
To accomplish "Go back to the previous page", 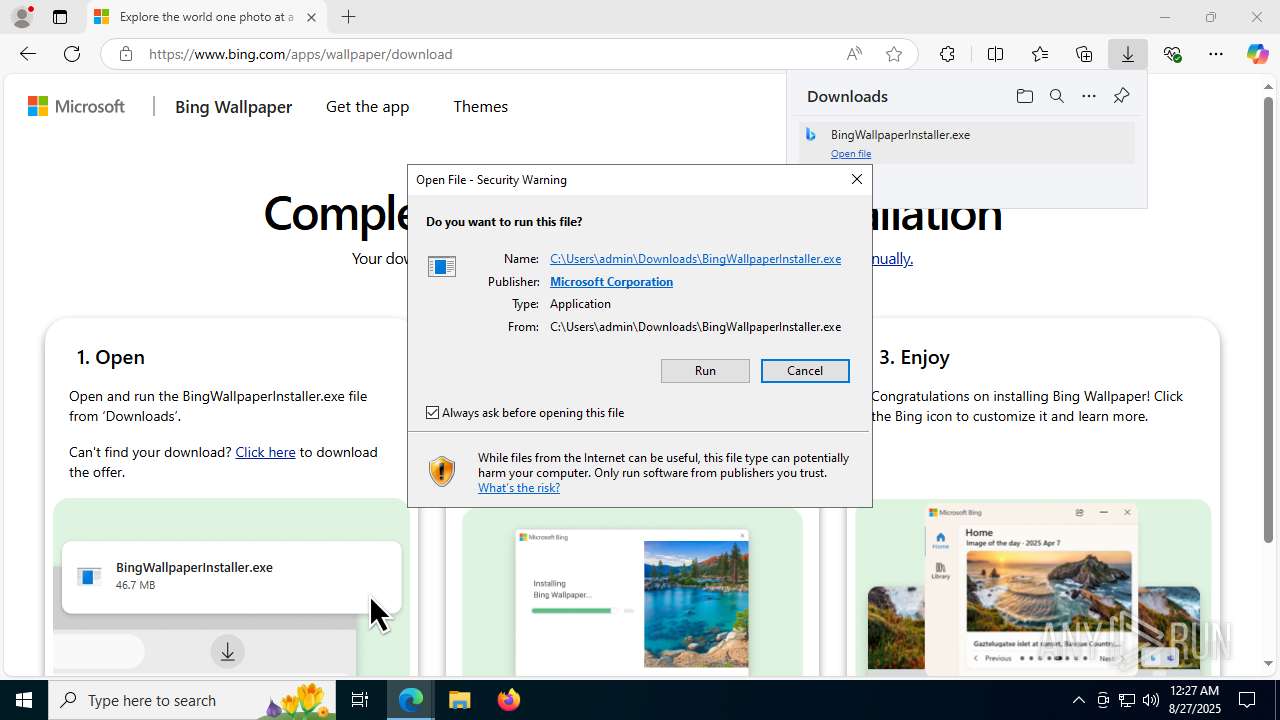I will coord(28,54).
